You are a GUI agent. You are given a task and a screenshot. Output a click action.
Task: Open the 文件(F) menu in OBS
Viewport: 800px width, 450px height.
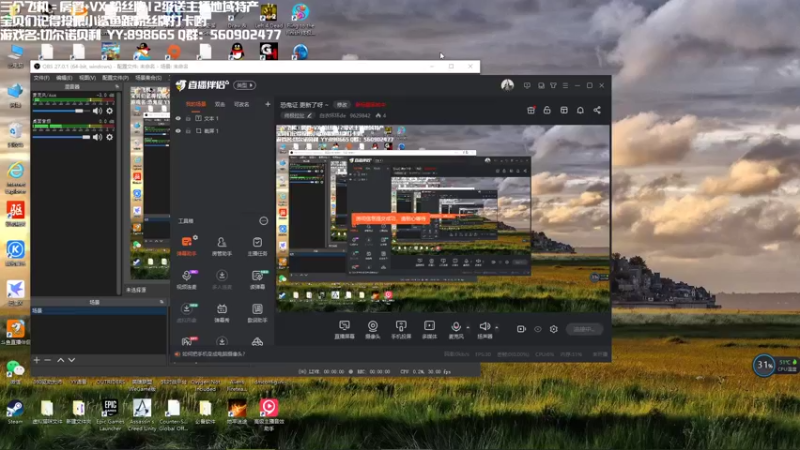click(x=41, y=78)
